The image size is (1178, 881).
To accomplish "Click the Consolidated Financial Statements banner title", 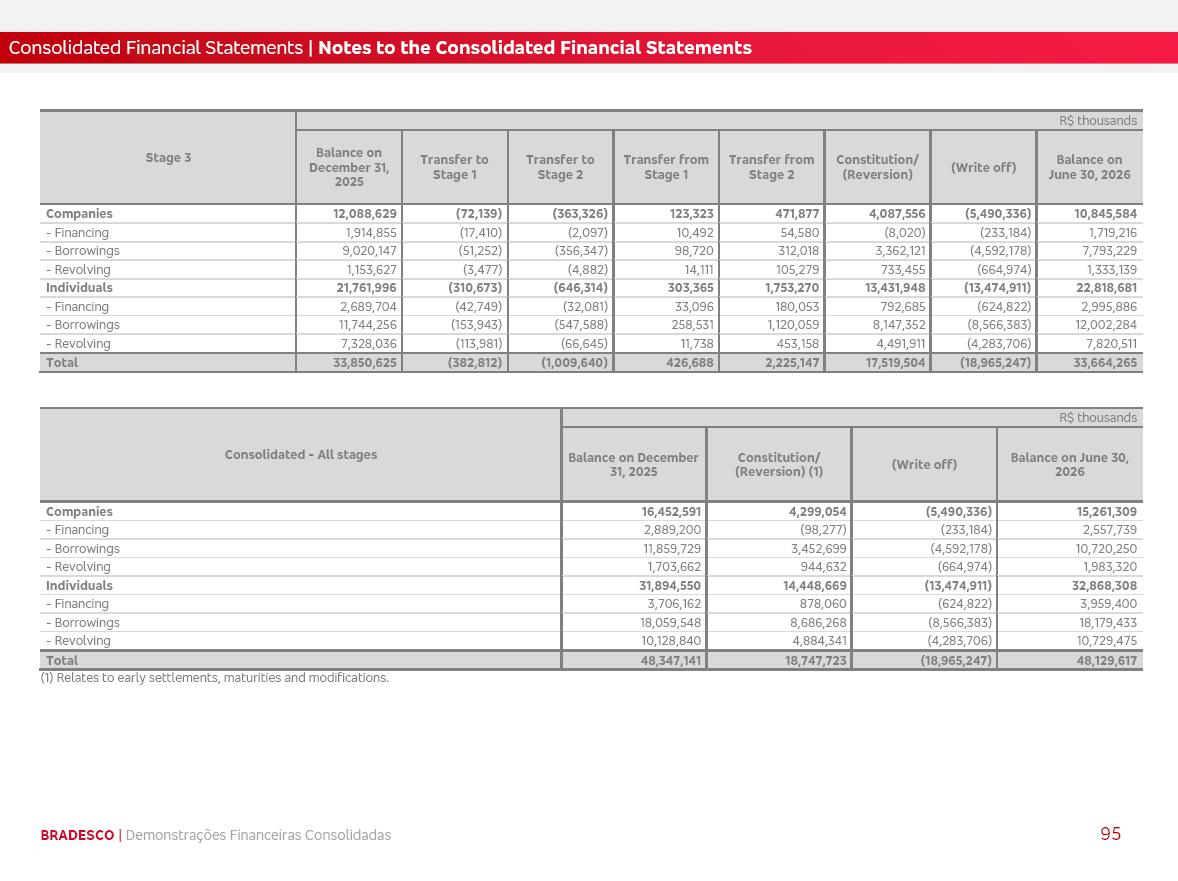I will 156,47.
